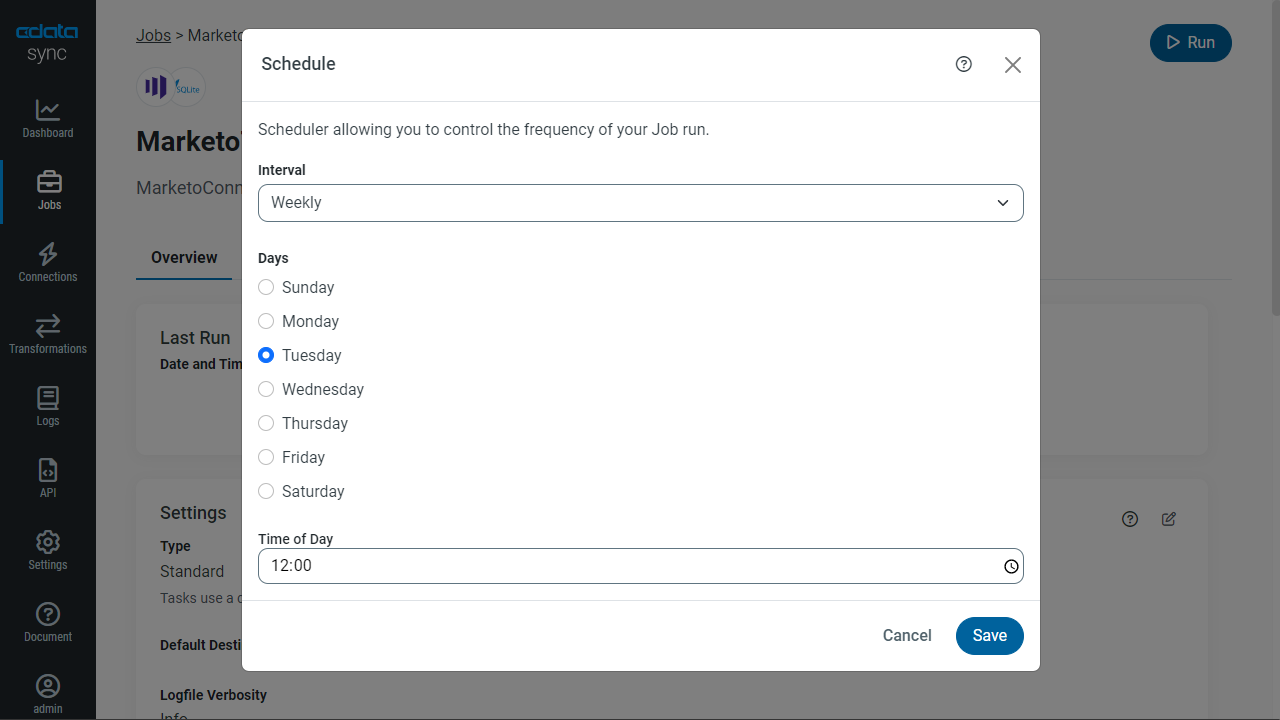Select Friday radio option
The height and width of the screenshot is (720, 1280).
pos(266,457)
